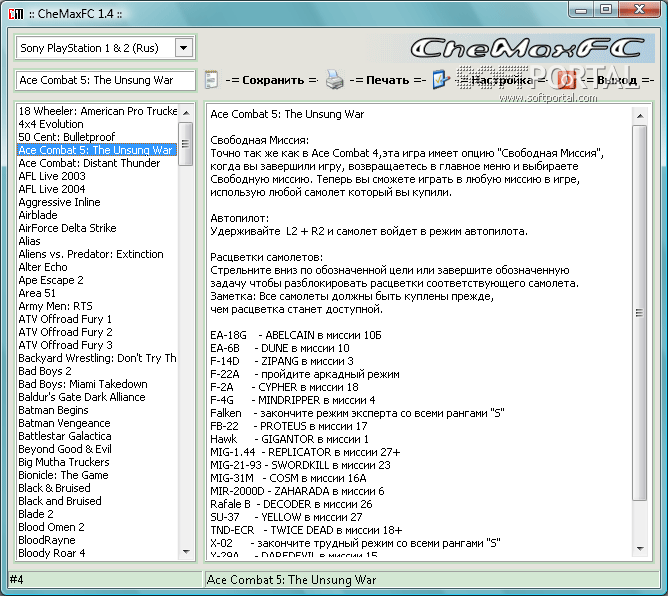
Task: Select ATV Offroad Fury 3
Action: [x=97, y=345]
